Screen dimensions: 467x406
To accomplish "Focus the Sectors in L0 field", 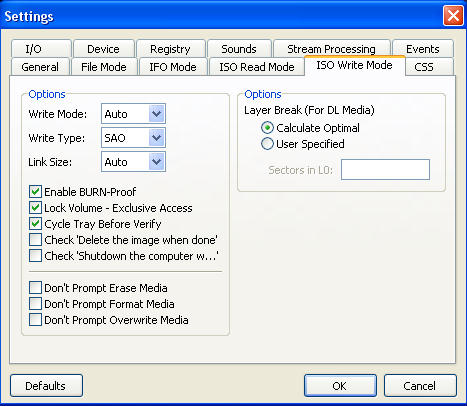I will tap(385, 170).
